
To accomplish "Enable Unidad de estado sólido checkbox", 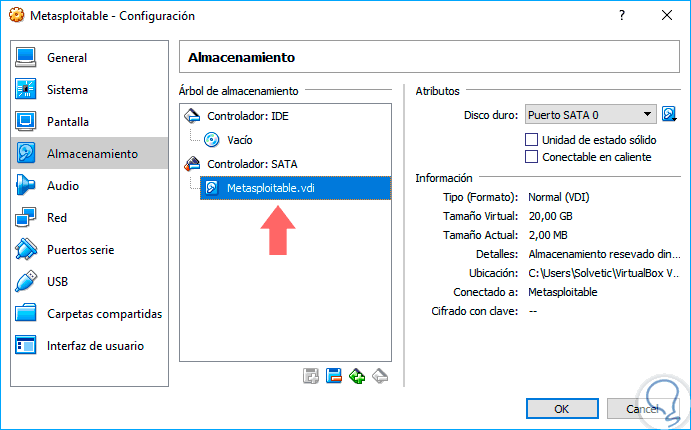I will click(x=531, y=140).
